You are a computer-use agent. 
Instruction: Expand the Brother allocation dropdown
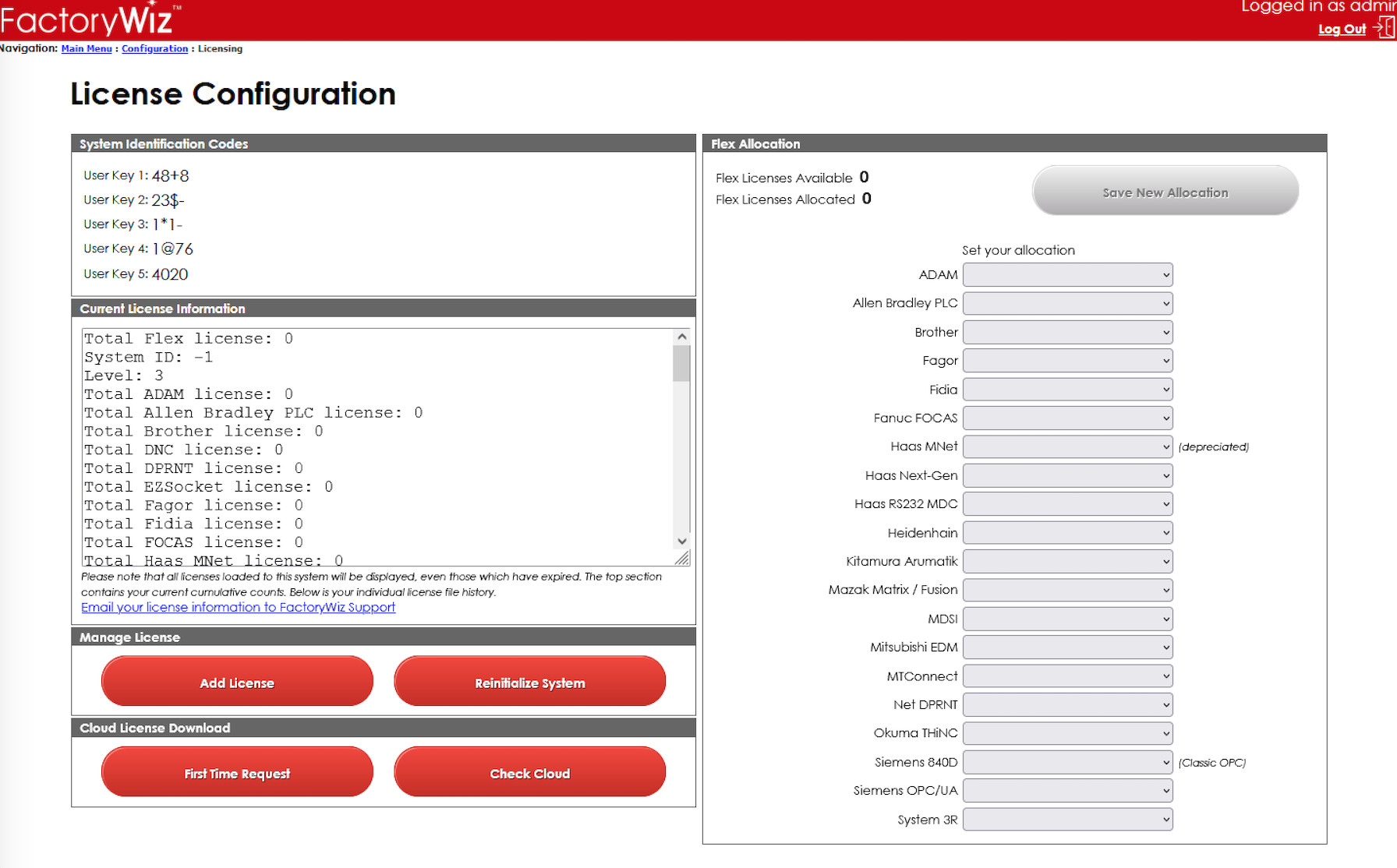coord(1067,332)
